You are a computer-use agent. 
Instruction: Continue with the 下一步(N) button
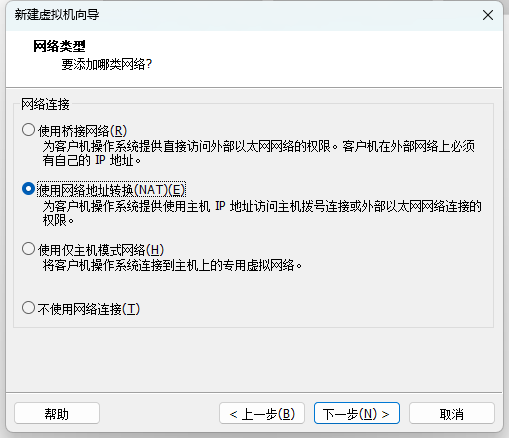pos(357,413)
